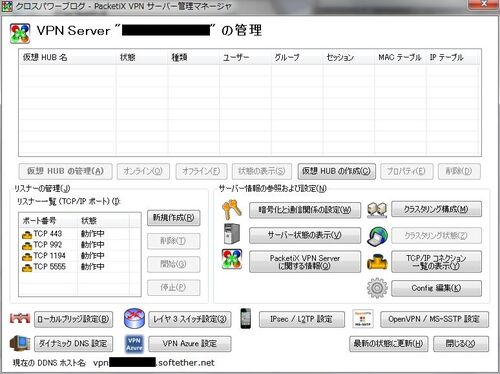This screenshot has height=374, width=500.
Task: Open TCP/IP コネクション一覧の表示(Y)
Action: coord(436,262)
